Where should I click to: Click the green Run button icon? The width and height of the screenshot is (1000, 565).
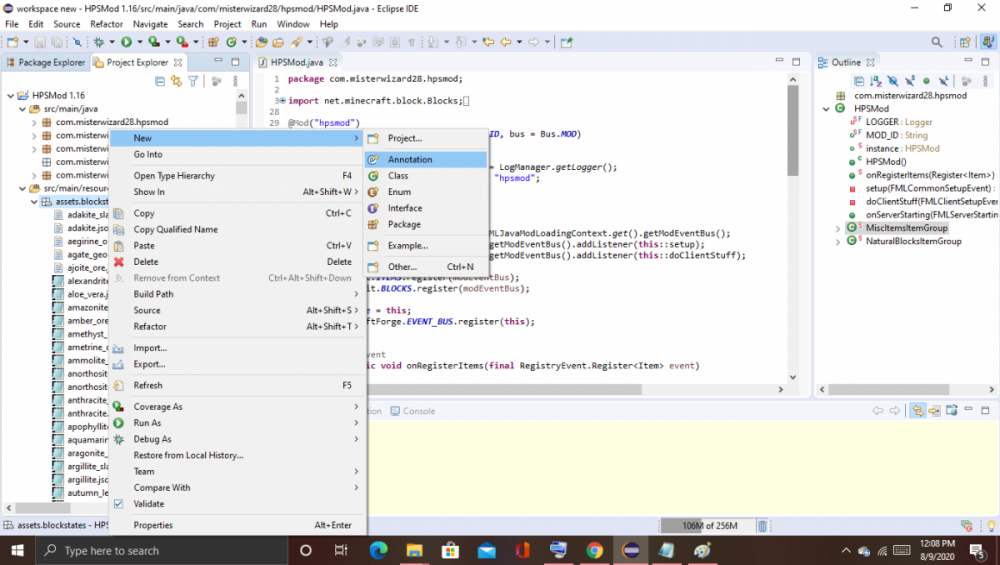pyautogui.click(x=126, y=42)
